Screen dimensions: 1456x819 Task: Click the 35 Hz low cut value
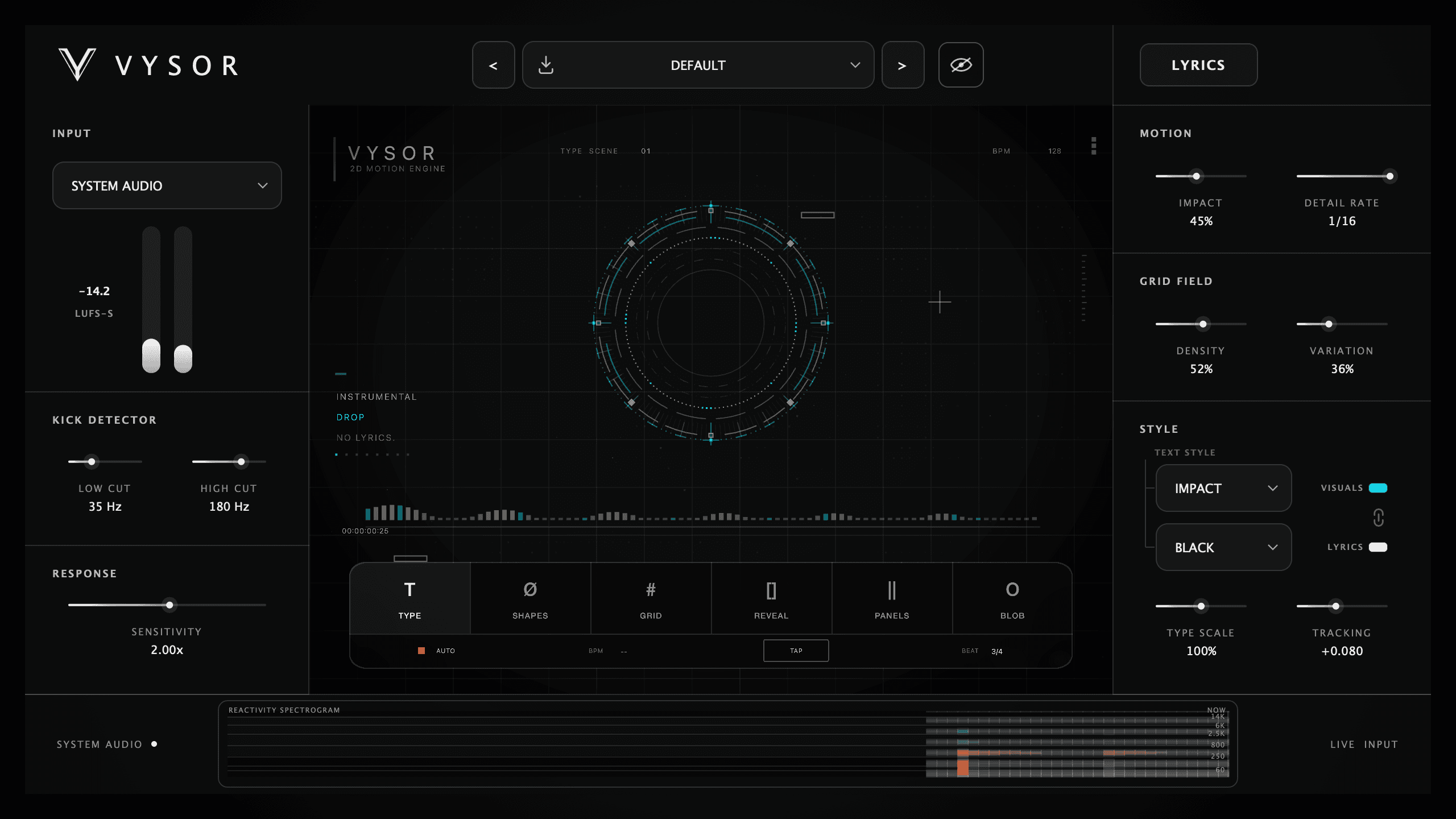[x=105, y=507]
